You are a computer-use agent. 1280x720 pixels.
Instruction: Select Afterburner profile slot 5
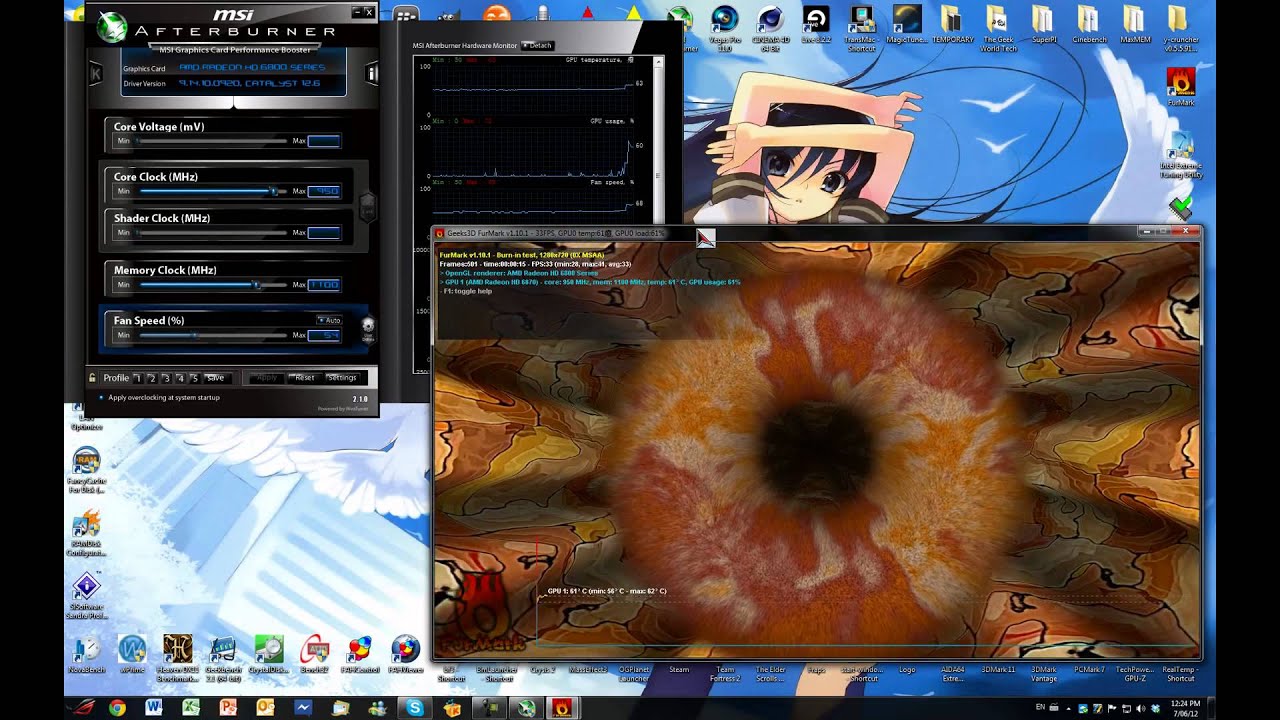click(194, 378)
